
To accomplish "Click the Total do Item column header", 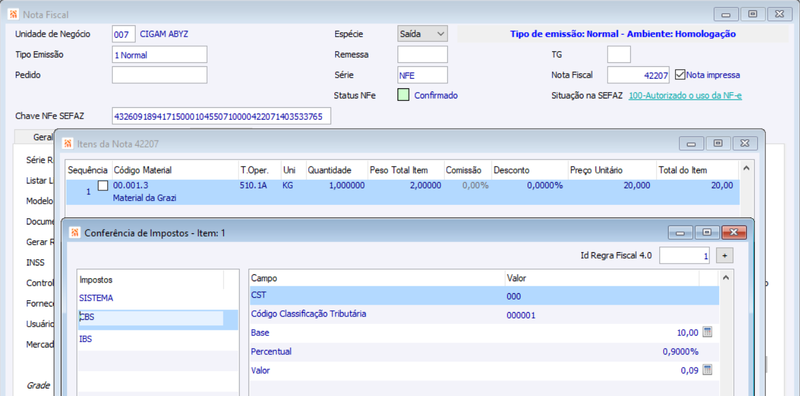I will pos(697,170).
